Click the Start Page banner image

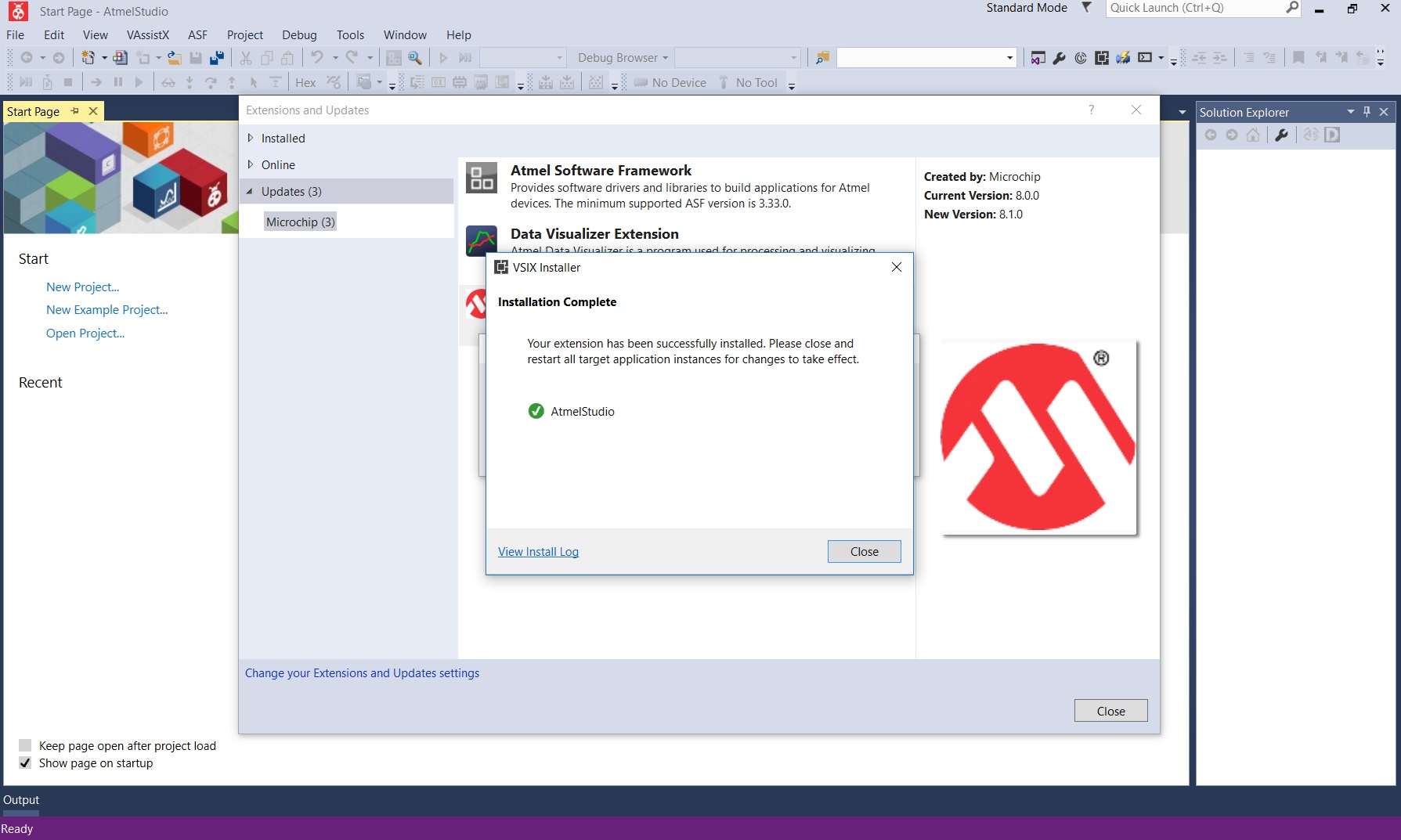121,178
